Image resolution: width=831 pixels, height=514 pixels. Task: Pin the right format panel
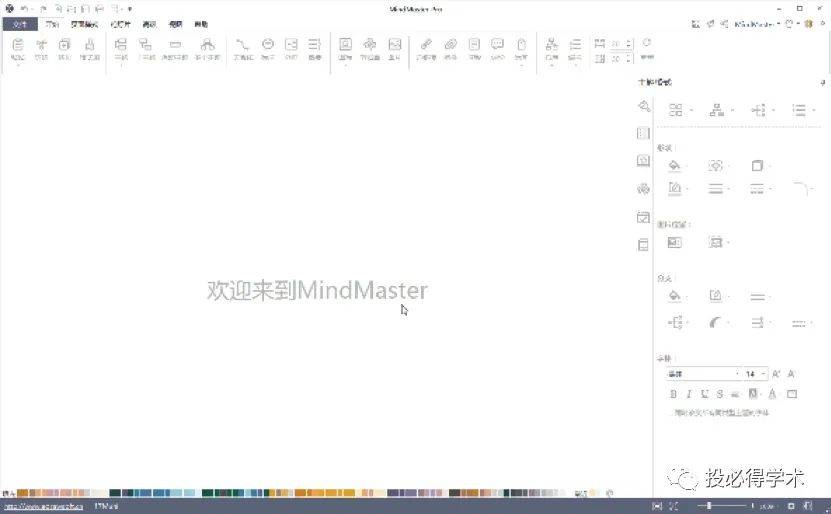823,83
